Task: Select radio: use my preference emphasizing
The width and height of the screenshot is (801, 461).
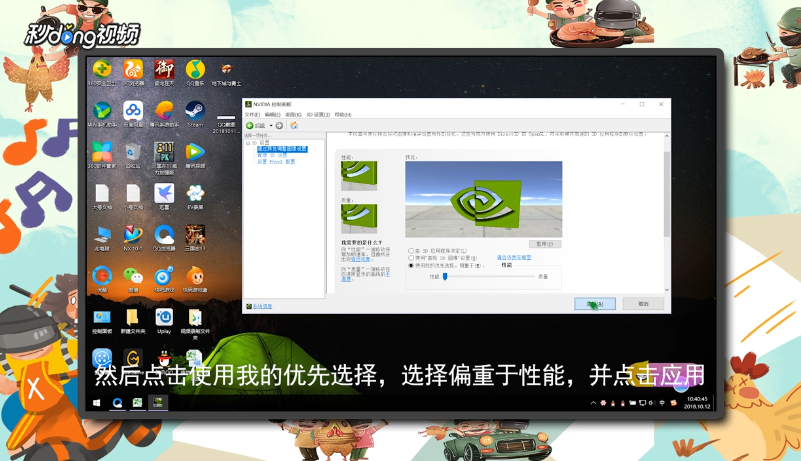Action: click(411, 266)
